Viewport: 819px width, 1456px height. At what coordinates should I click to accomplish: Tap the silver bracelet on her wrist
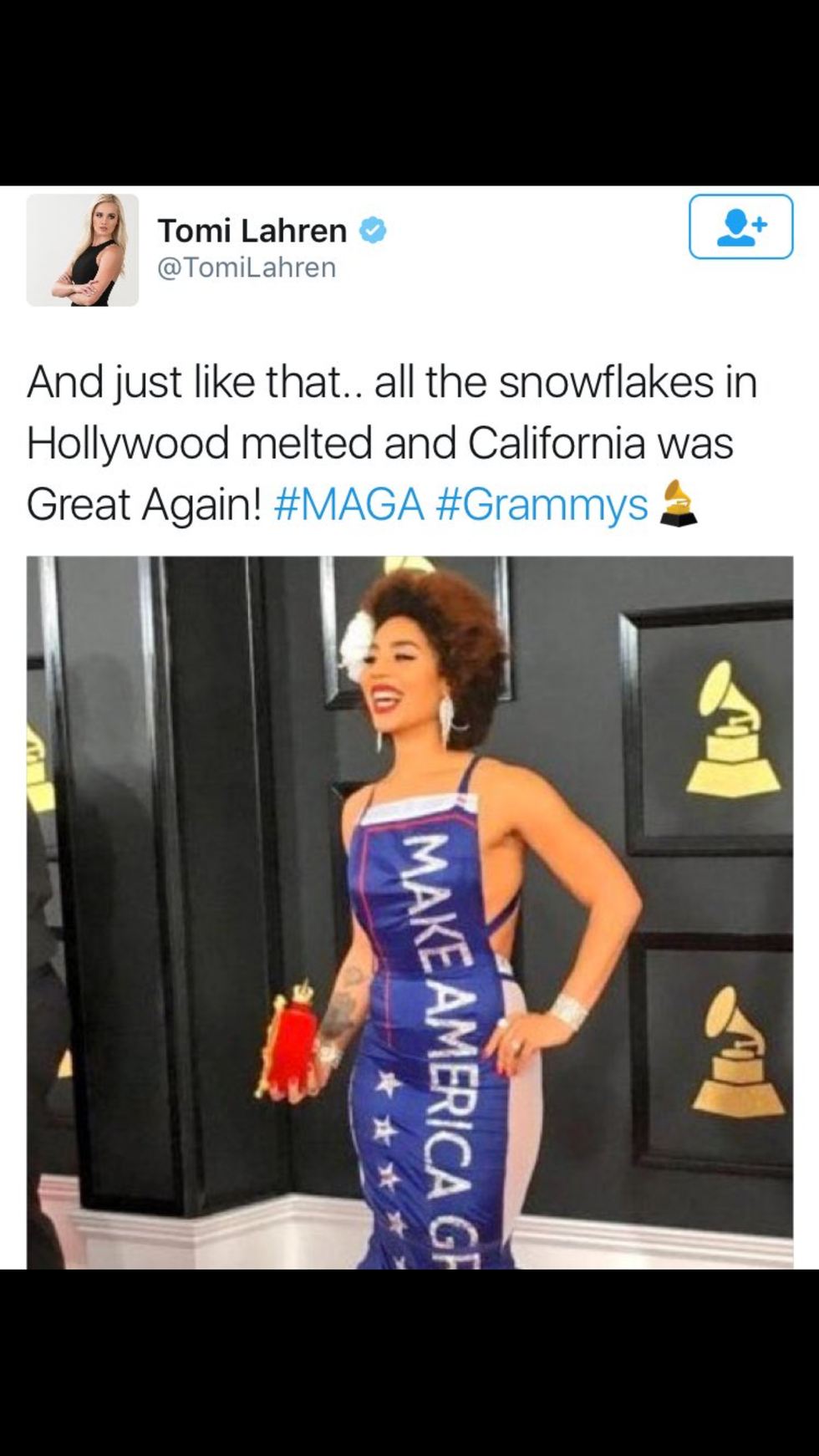(x=569, y=1009)
